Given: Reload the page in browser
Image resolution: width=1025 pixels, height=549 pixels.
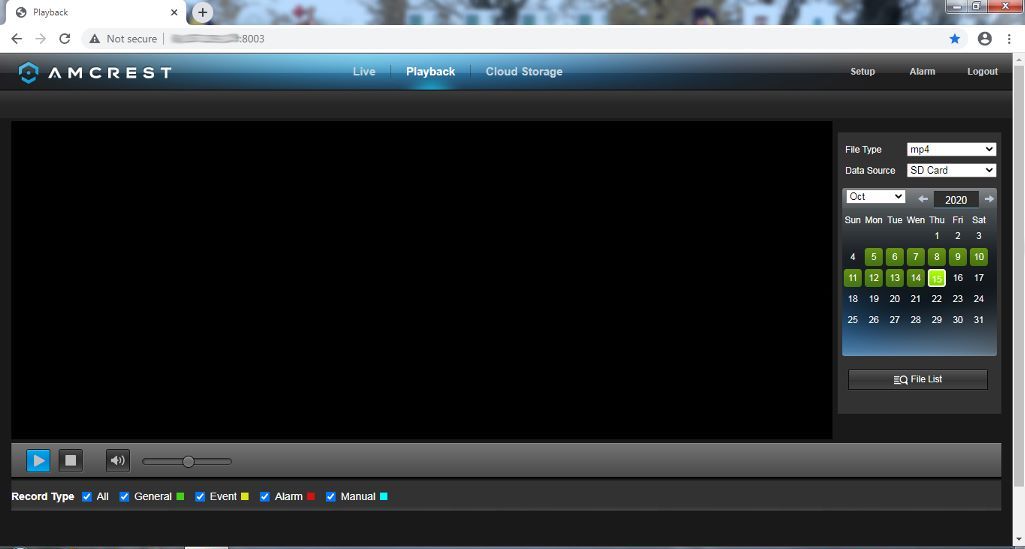Looking at the screenshot, I should point(64,39).
